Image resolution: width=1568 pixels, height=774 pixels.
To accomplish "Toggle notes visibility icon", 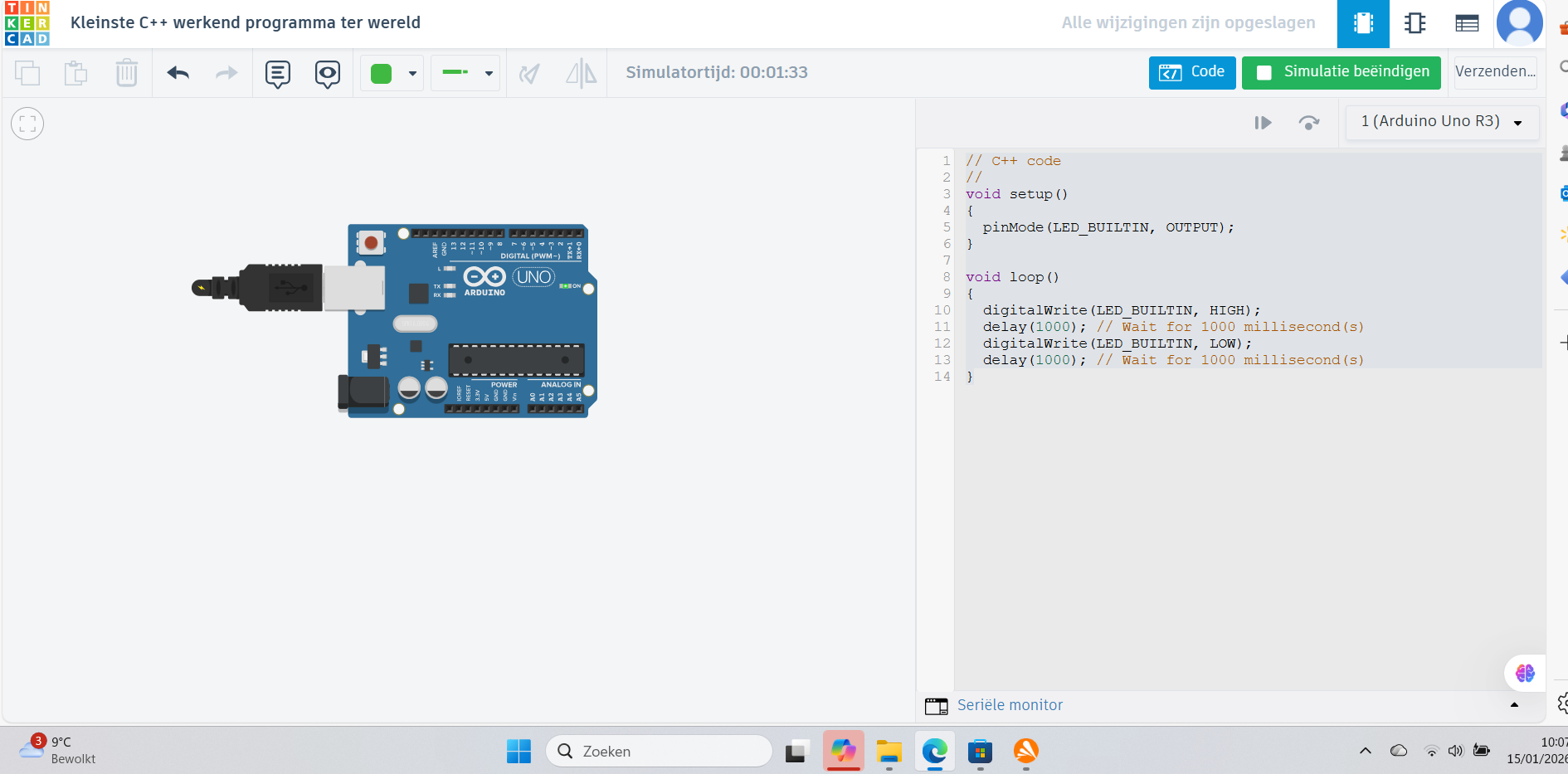I will 328,74.
